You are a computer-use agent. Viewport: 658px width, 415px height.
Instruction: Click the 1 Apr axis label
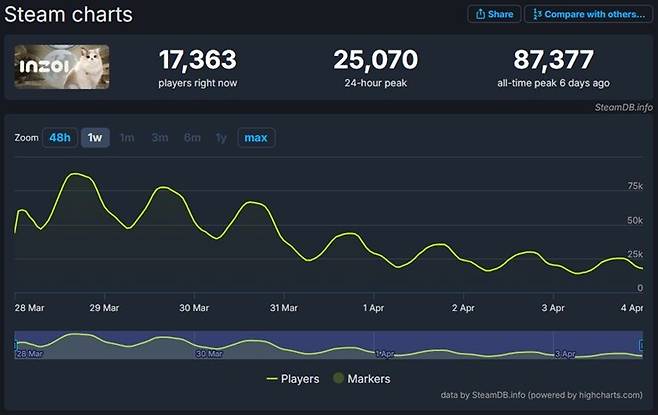tap(373, 308)
